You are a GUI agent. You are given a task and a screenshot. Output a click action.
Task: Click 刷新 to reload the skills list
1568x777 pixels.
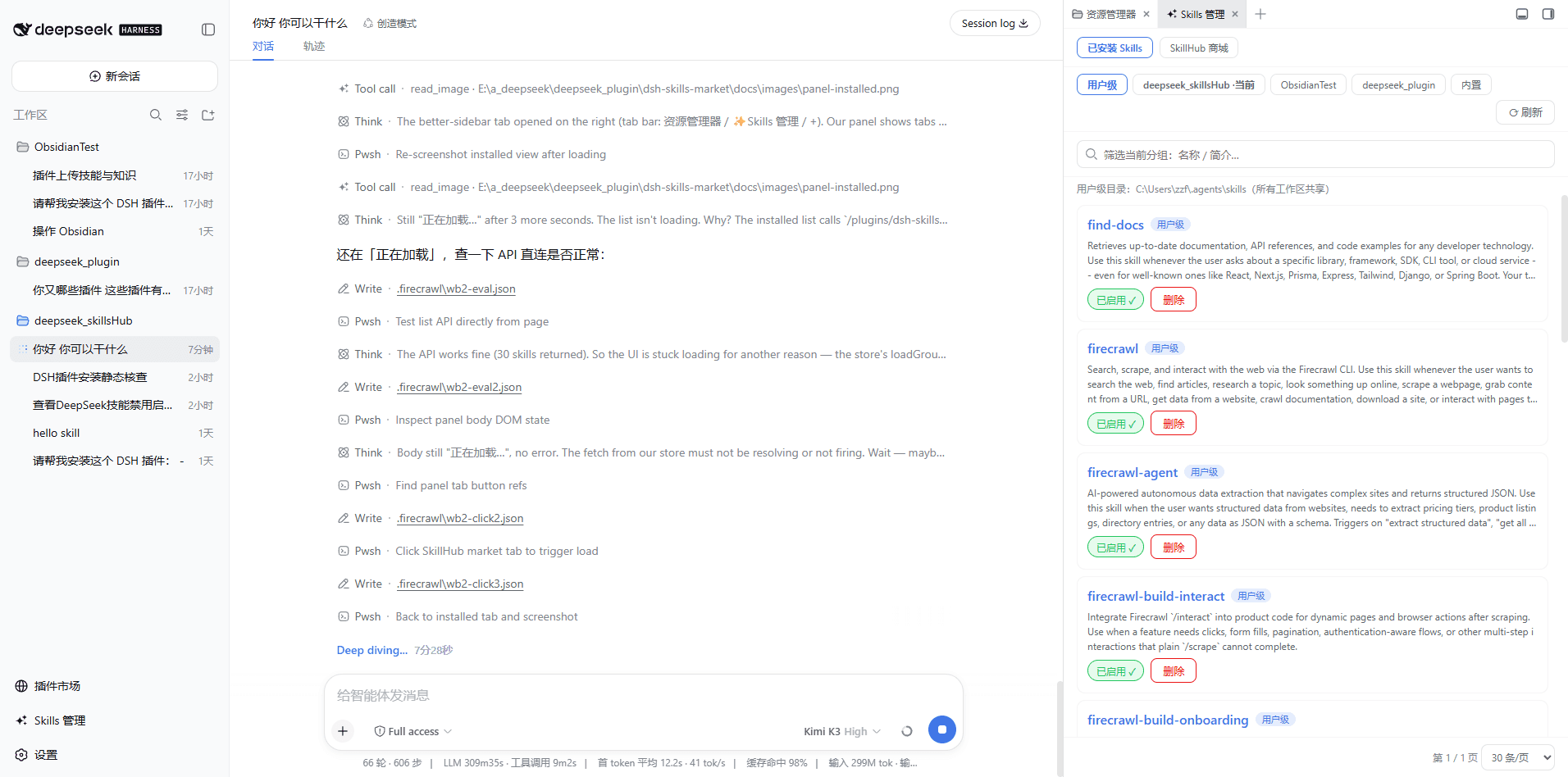coord(1525,112)
